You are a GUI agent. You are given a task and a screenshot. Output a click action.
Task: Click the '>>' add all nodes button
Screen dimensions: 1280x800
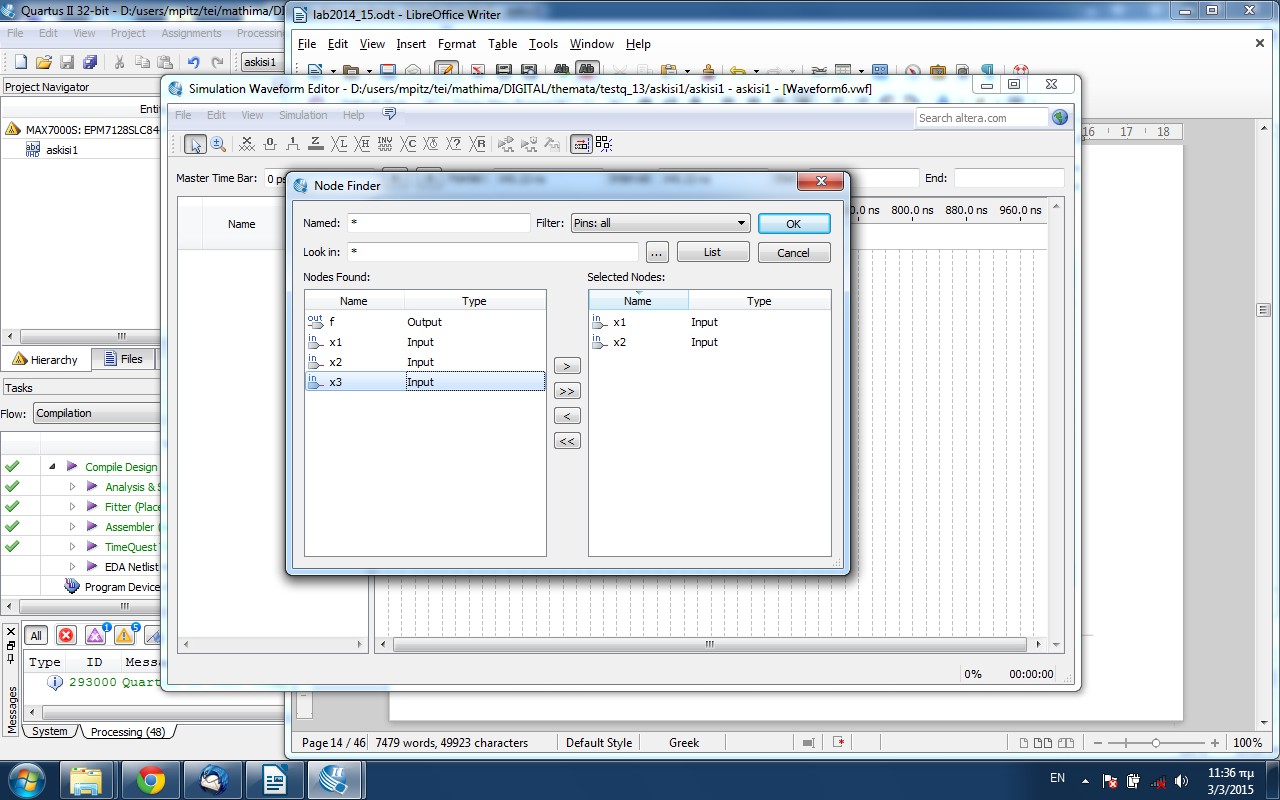[x=567, y=391]
